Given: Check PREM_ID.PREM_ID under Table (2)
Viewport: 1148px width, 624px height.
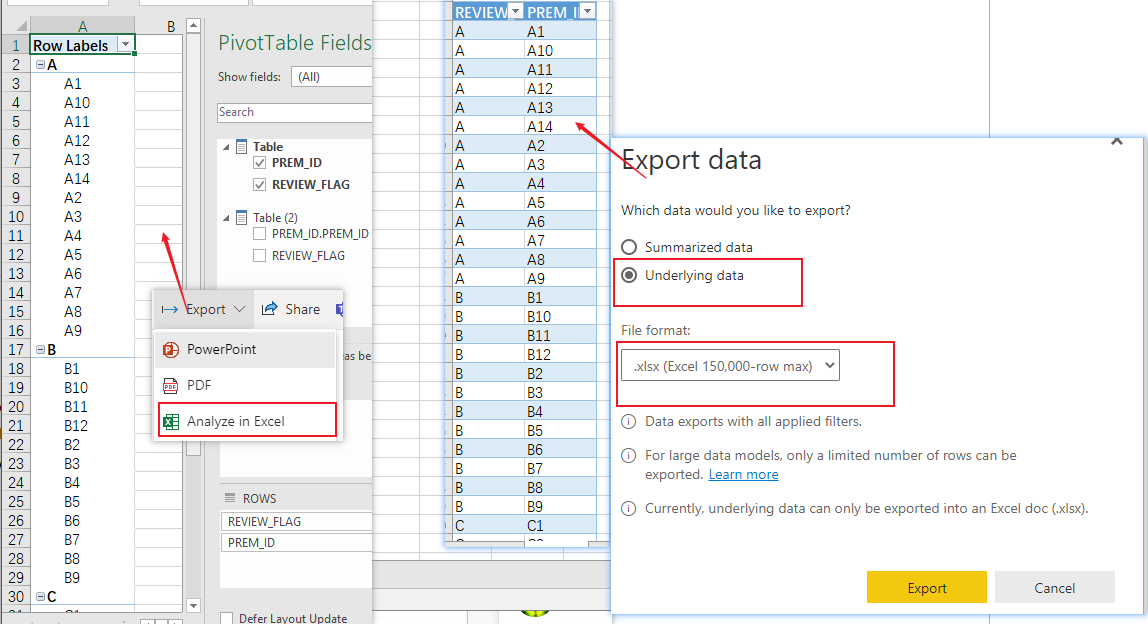Looking at the screenshot, I should (x=259, y=234).
